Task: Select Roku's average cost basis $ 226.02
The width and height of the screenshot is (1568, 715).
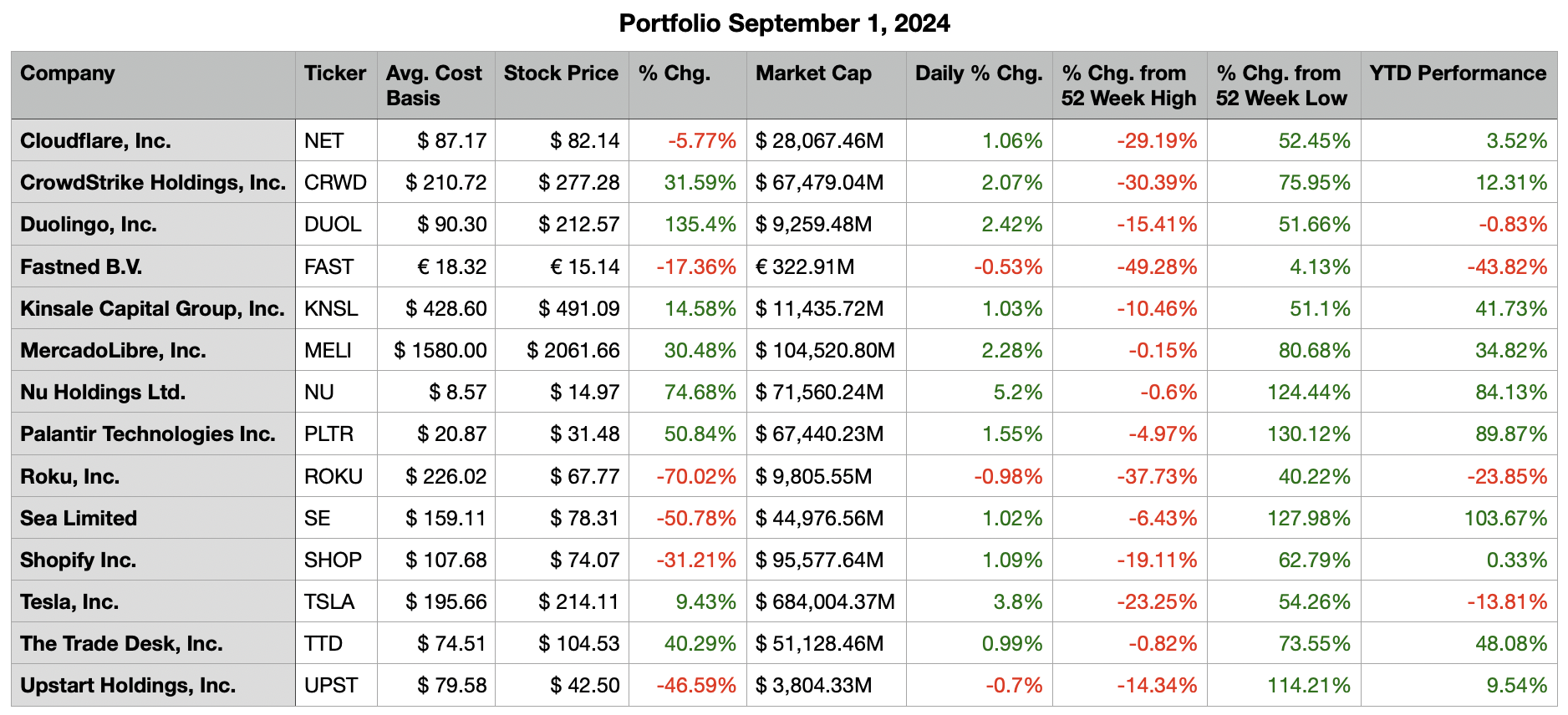Action: click(445, 477)
